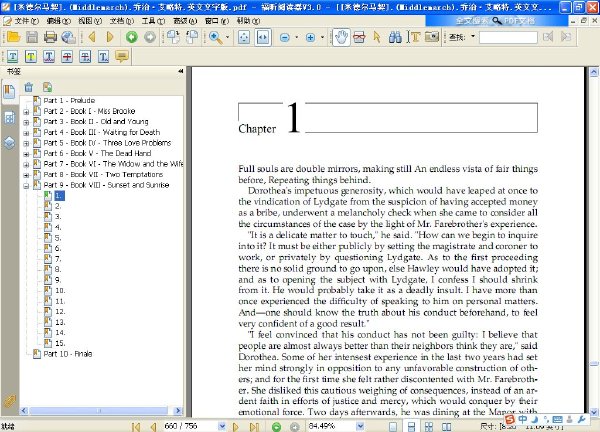Open the 文档 (Document) menu
600x432 pixels.
coord(122,21)
